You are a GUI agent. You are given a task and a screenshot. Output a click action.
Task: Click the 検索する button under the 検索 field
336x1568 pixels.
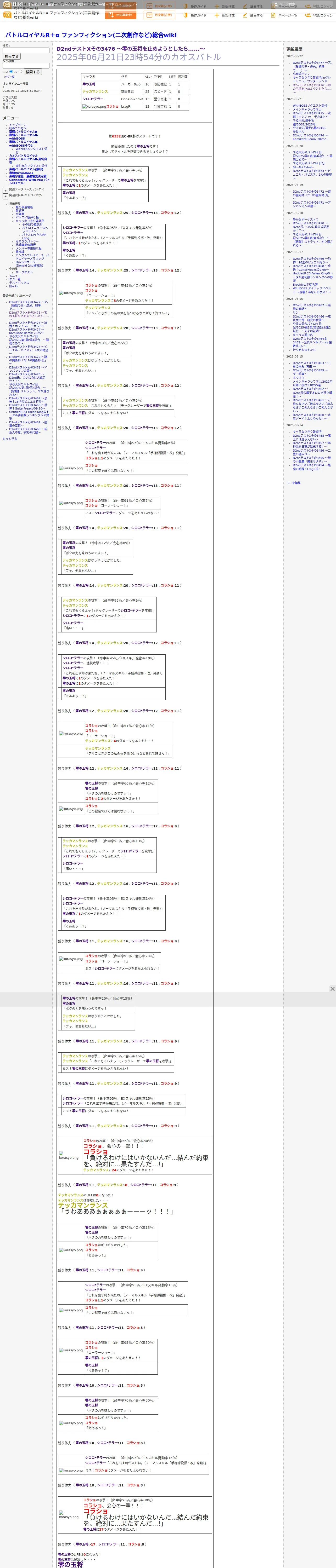[12, 57]
